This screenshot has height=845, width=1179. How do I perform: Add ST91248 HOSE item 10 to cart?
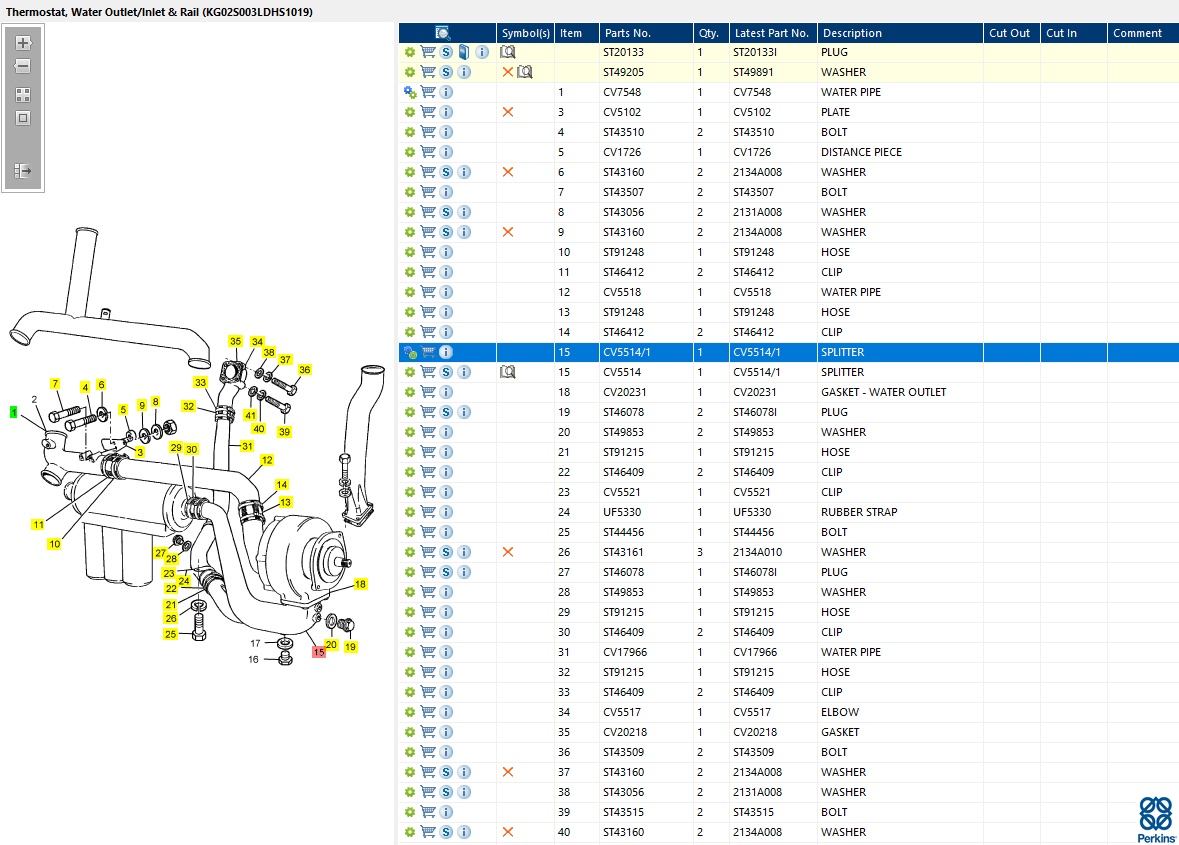[x=428, y=252]
